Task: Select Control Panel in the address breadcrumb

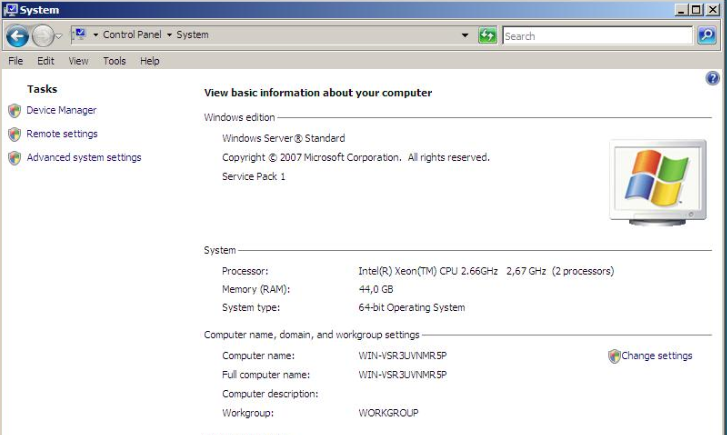Action: [132, 35]
